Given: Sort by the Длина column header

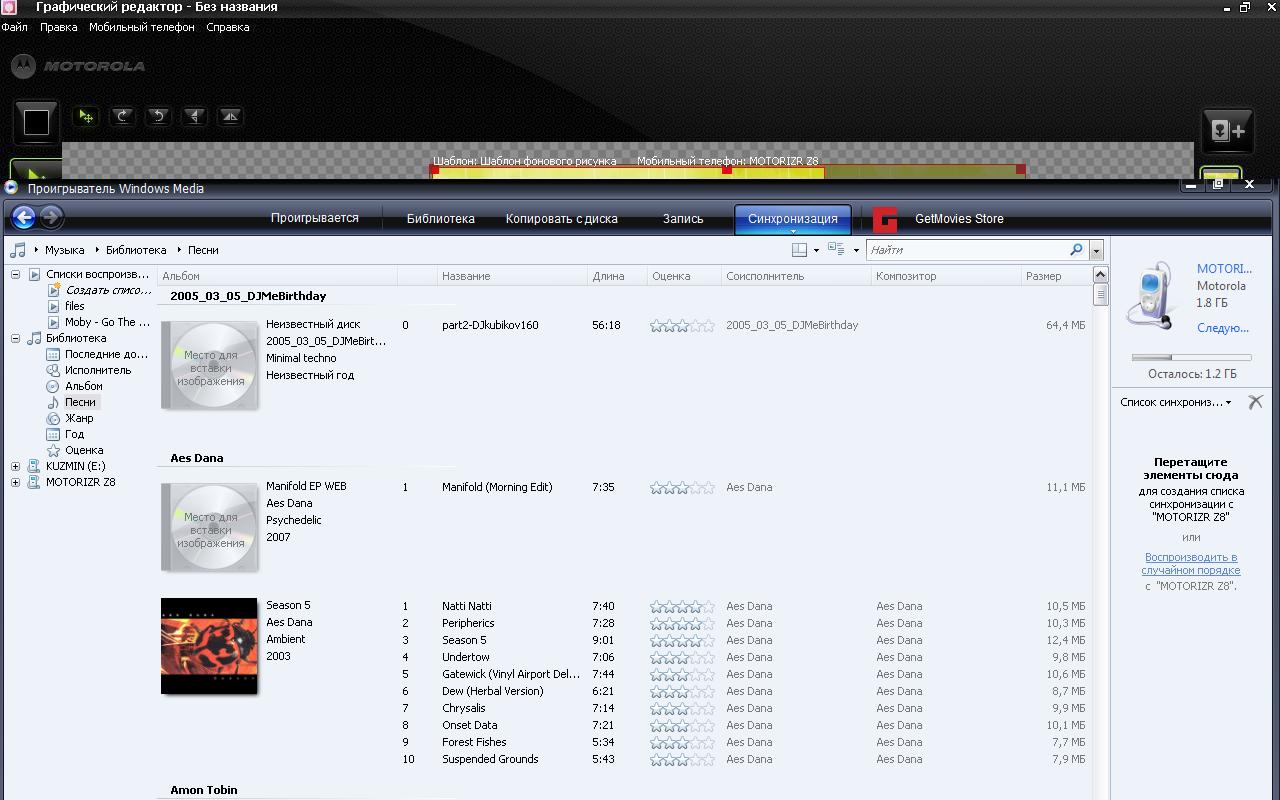Looking at the screenshot, I should (617, 276).
